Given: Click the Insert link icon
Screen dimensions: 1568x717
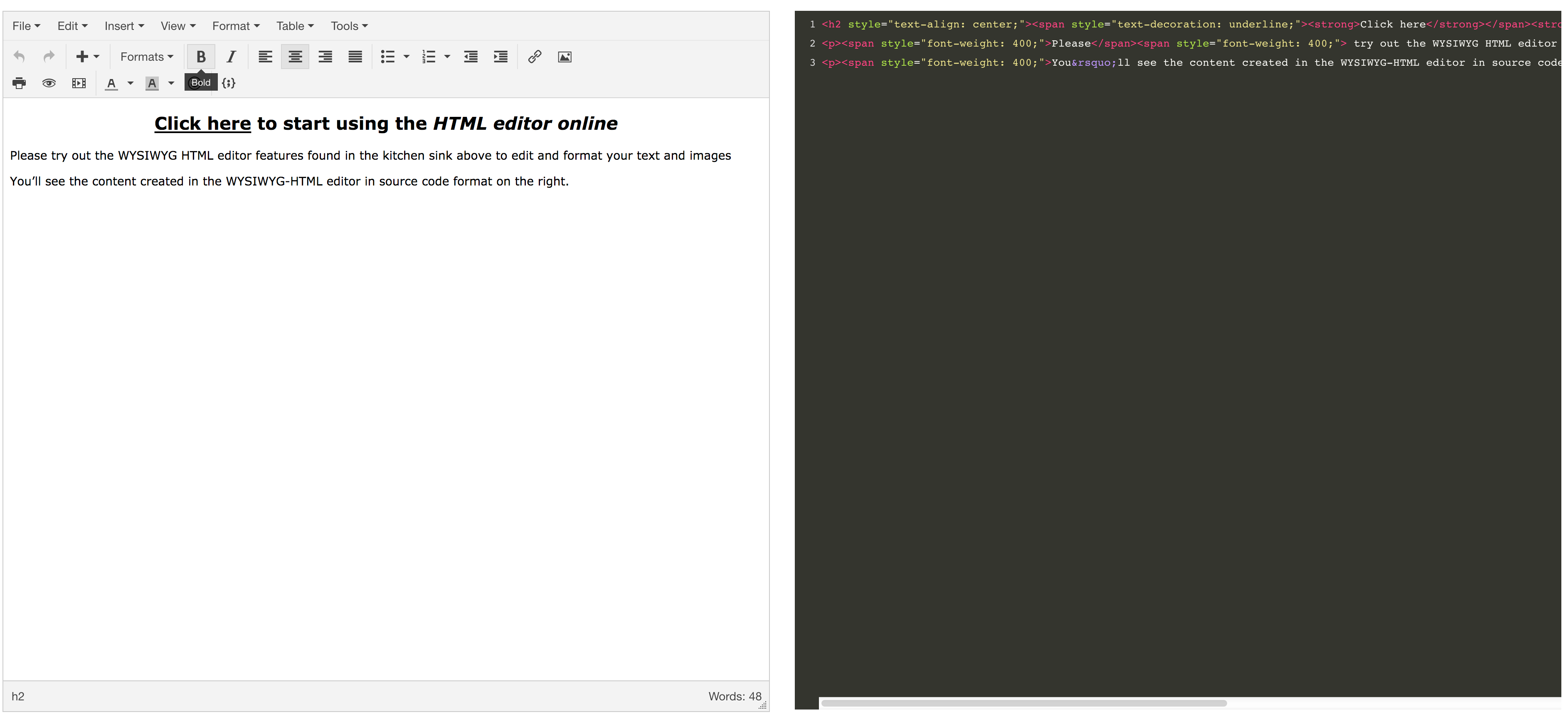Looking at the screenshot, I should pyautogui.click(x=535, y=57).
